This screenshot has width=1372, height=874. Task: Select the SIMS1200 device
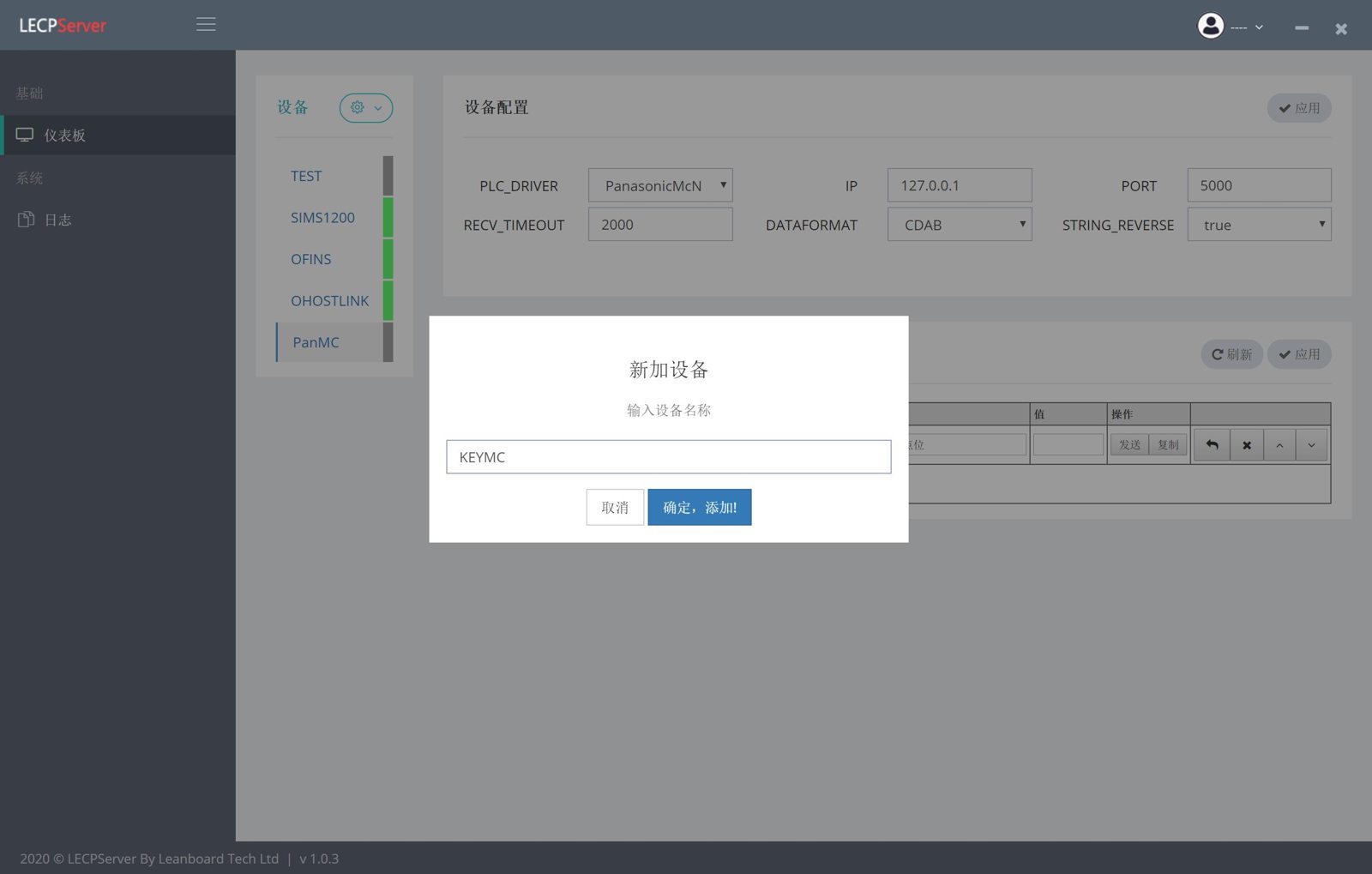tap(329, 218)
